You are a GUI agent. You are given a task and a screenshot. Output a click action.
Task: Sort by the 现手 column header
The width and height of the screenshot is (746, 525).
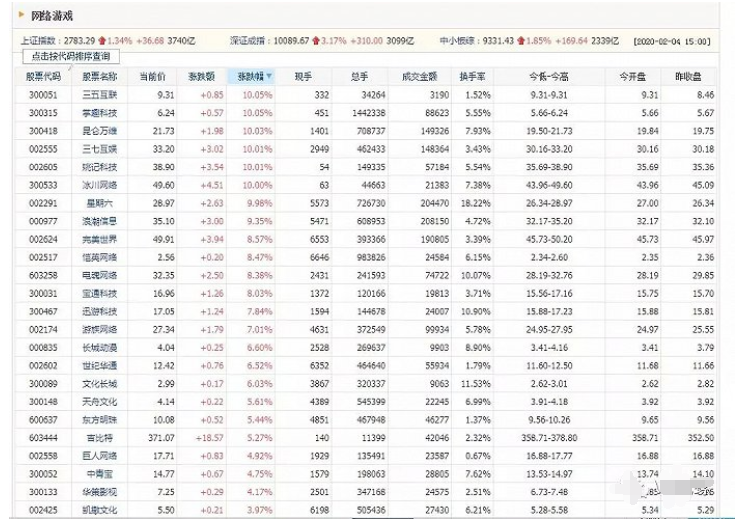303,77
